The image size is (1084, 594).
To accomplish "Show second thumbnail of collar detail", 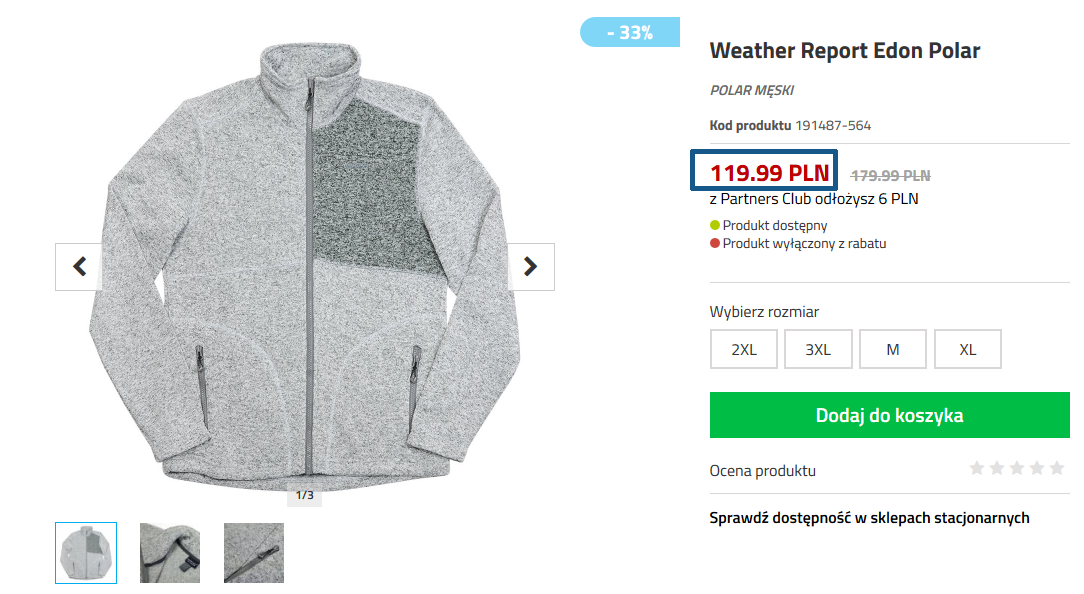I will click(170, 553).
